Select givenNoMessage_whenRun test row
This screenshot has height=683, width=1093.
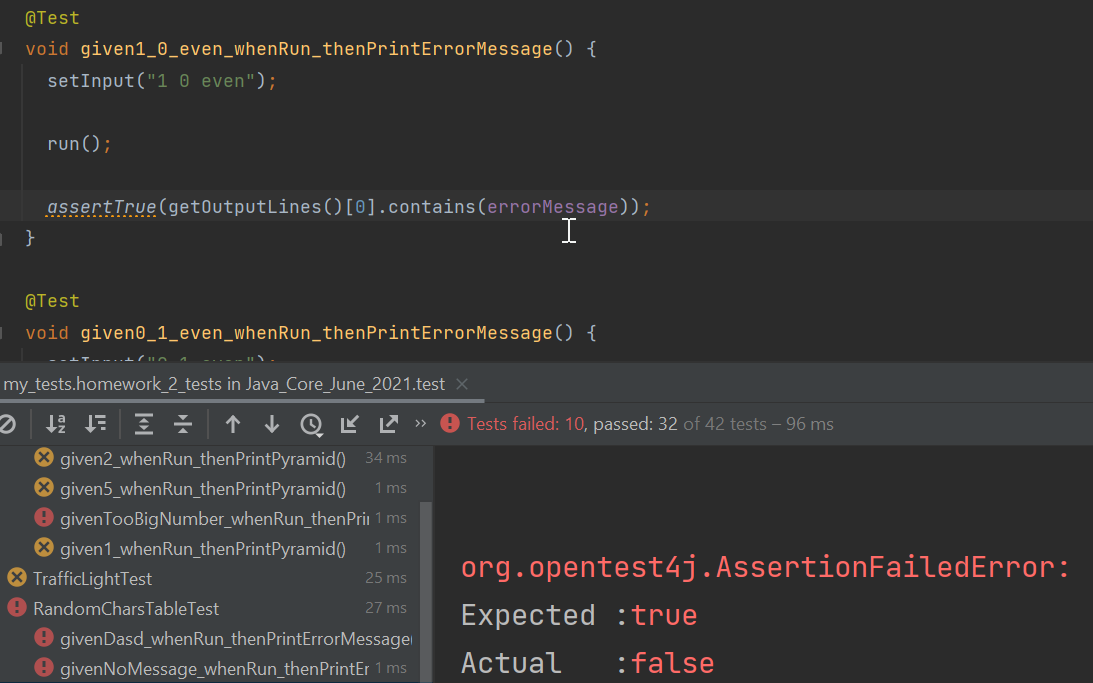(x=215, y=668)
